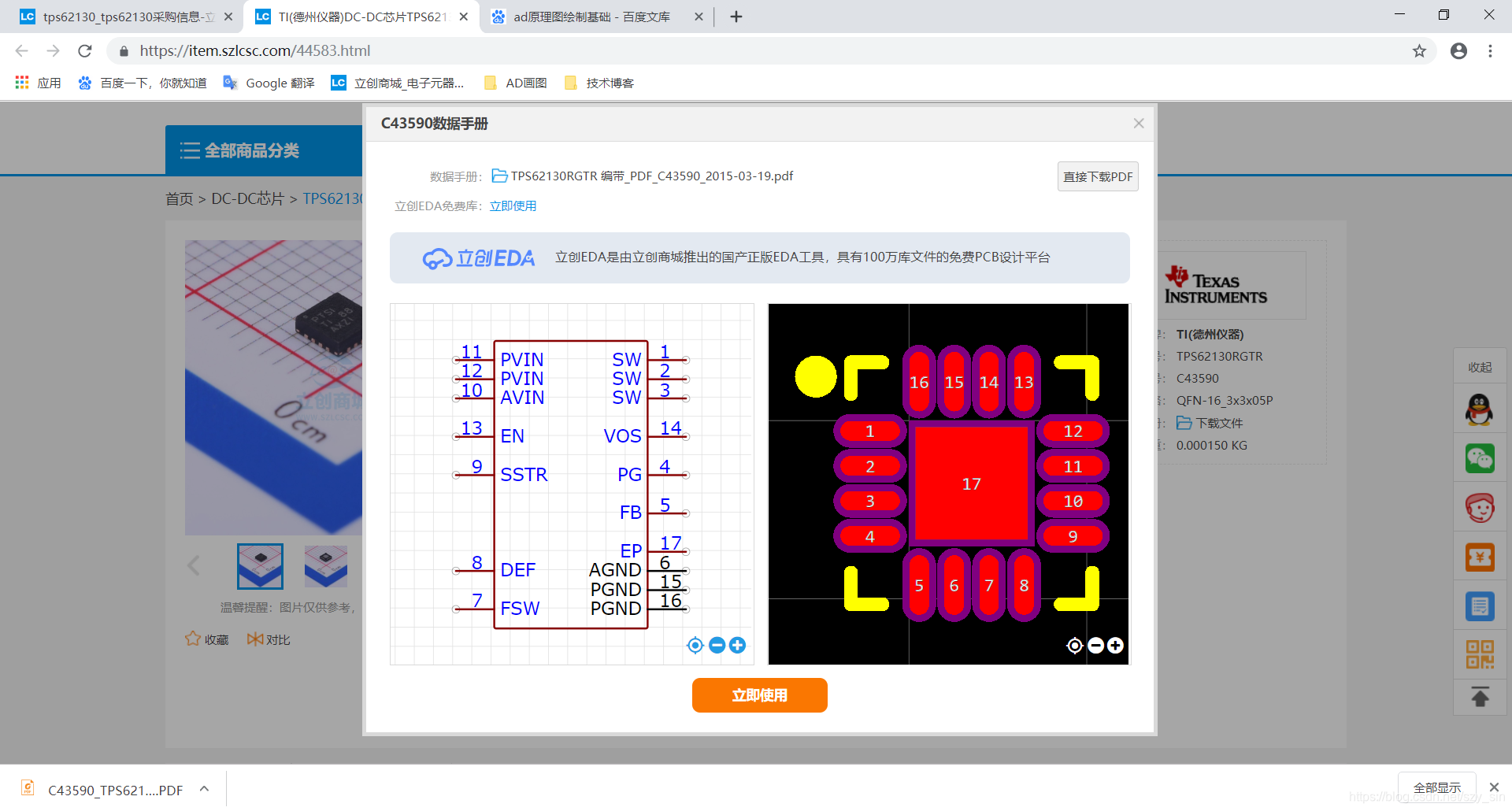Open the QR code icon in sidebar
The image size is (1512, 811).
tap(1480, 655)
